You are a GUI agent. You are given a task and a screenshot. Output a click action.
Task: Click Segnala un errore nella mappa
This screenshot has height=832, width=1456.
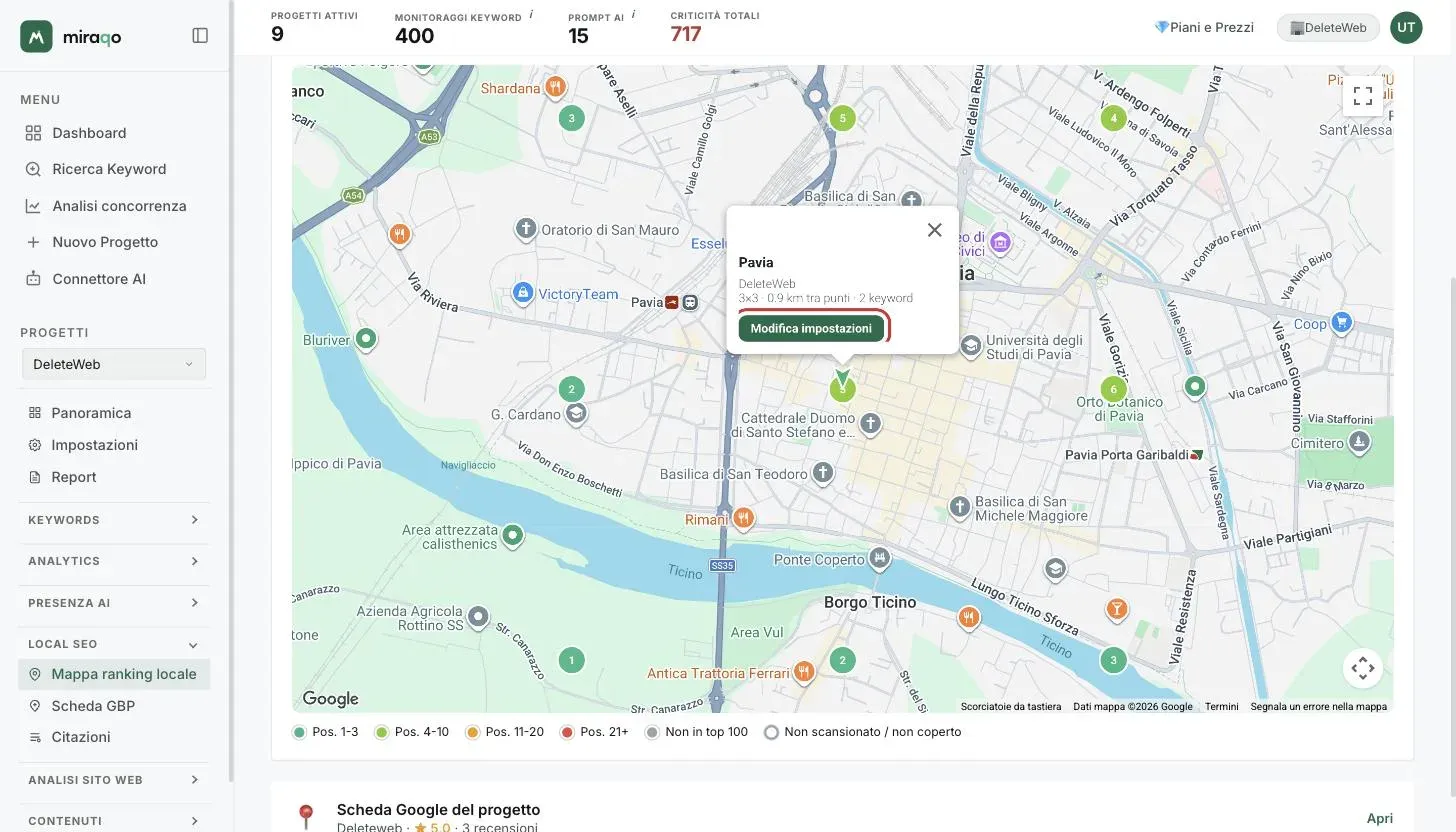(x=1318, y=706)
